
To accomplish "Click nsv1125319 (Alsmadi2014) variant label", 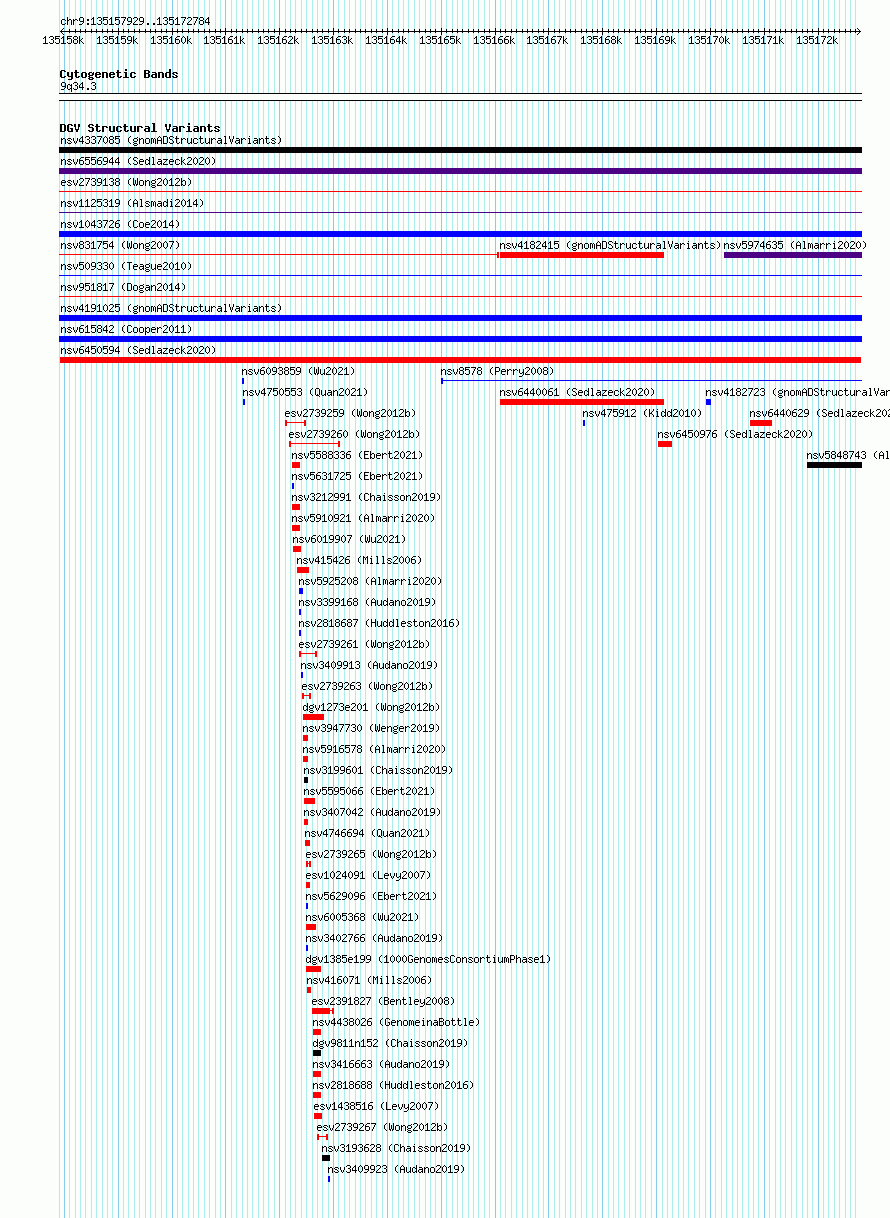I will (x=132, y=203).
